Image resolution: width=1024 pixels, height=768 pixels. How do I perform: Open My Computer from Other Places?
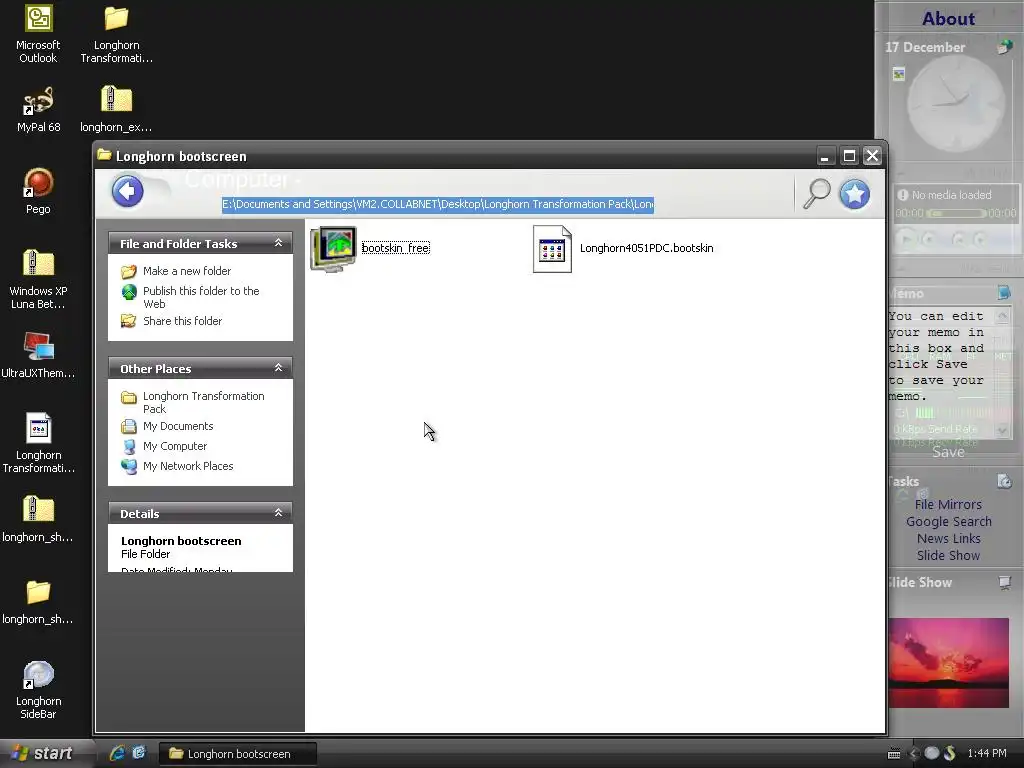(174, 446)
